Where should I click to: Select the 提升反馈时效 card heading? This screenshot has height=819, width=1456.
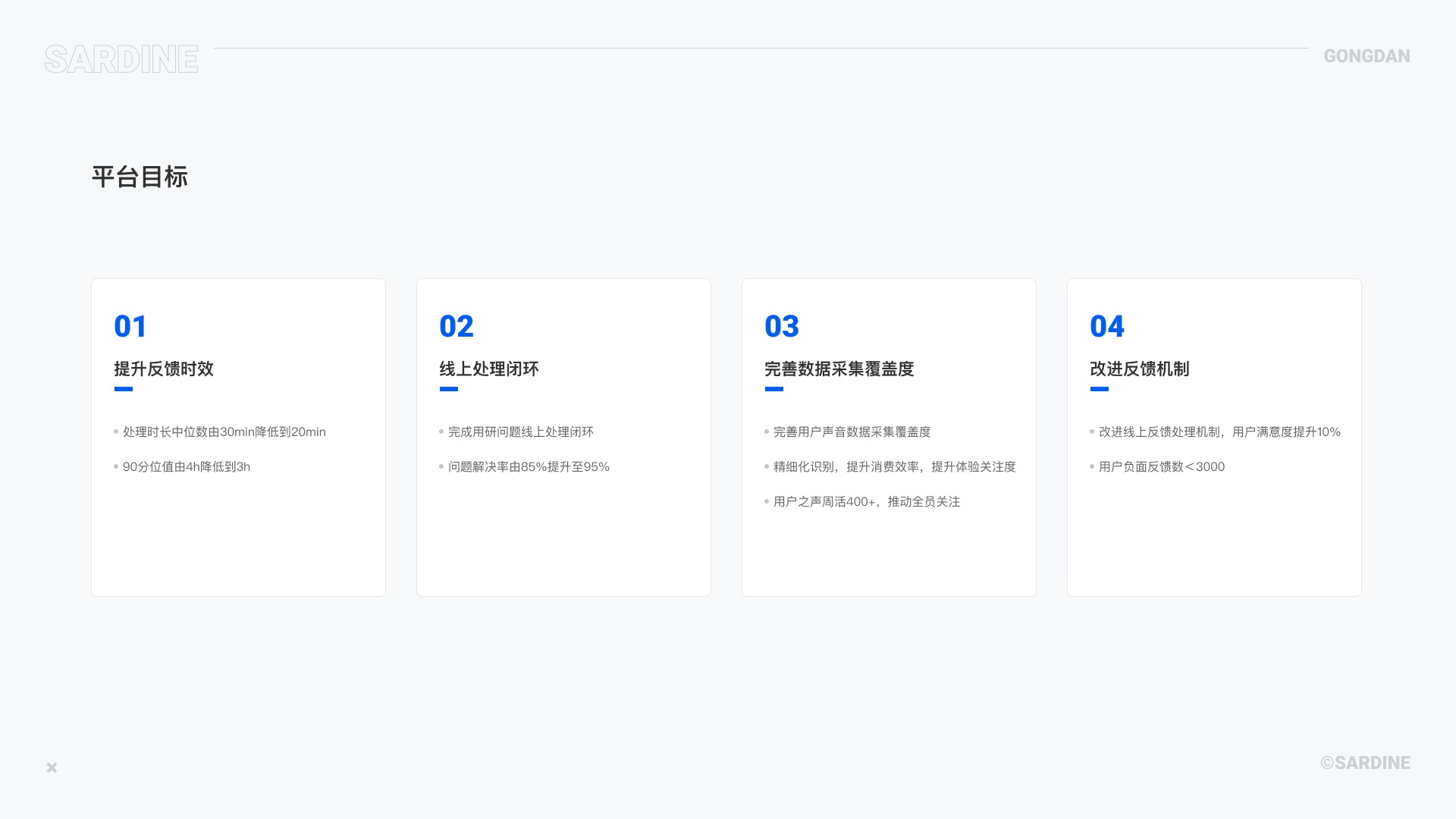pos(164,369)
